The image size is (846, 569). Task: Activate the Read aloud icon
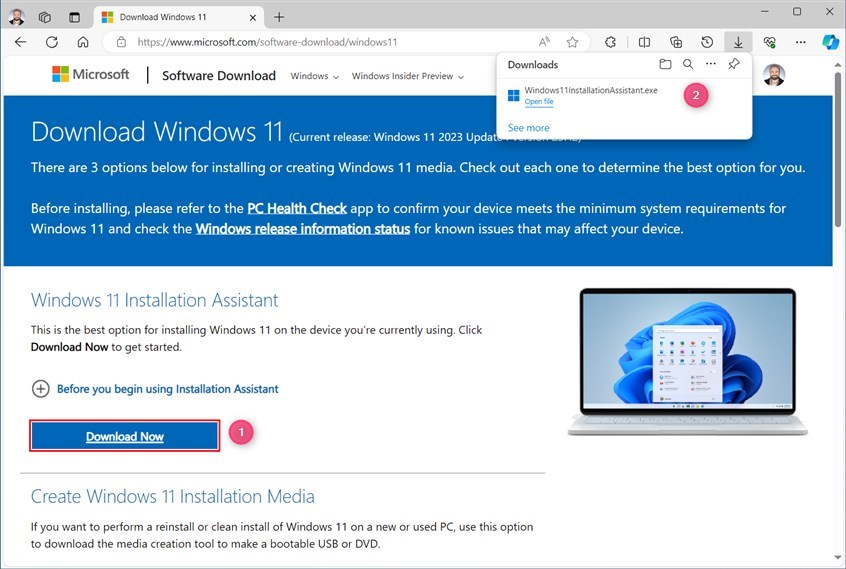click(544, 42)
